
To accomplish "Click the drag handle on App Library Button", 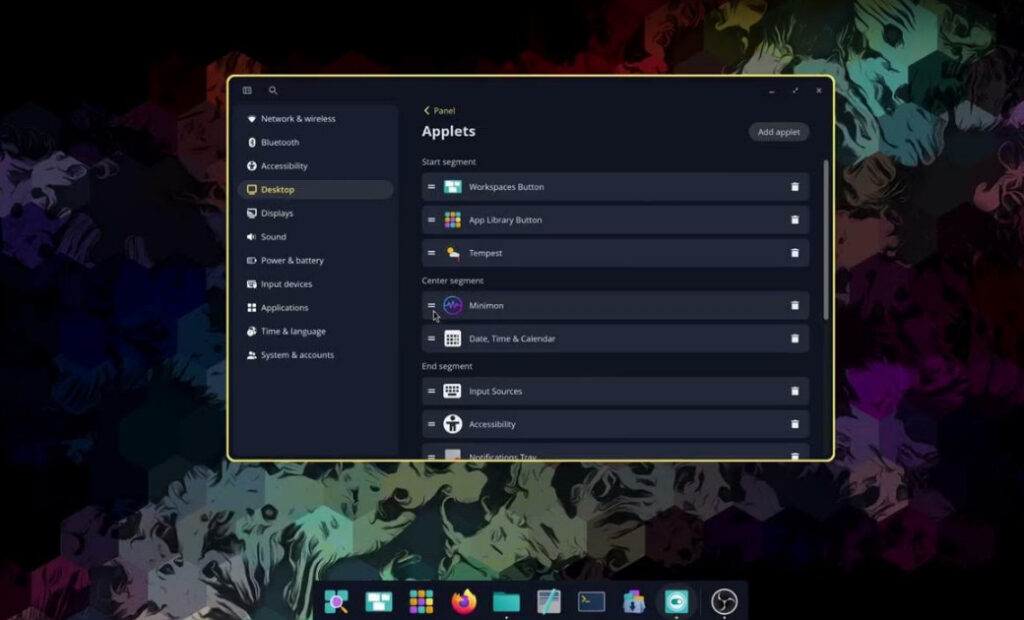I will pyautogui.click(x=432, y=220).
